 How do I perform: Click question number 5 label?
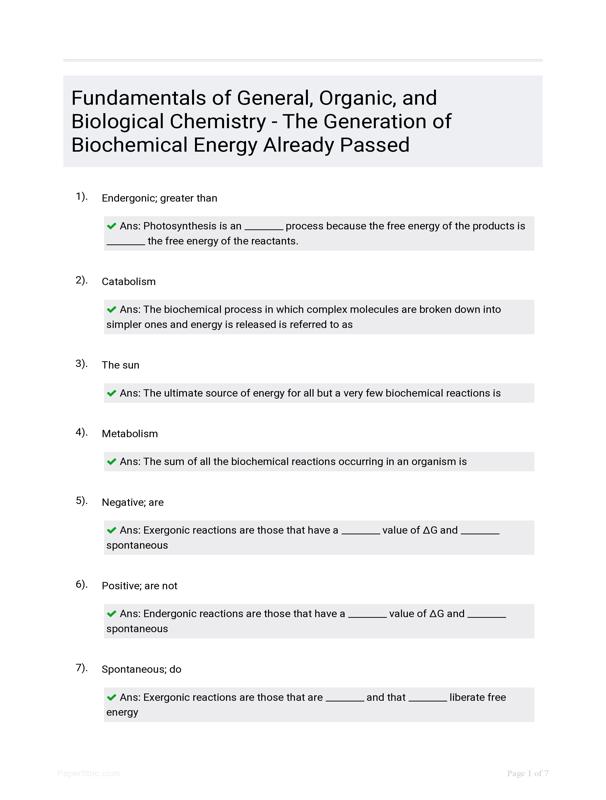82,501
